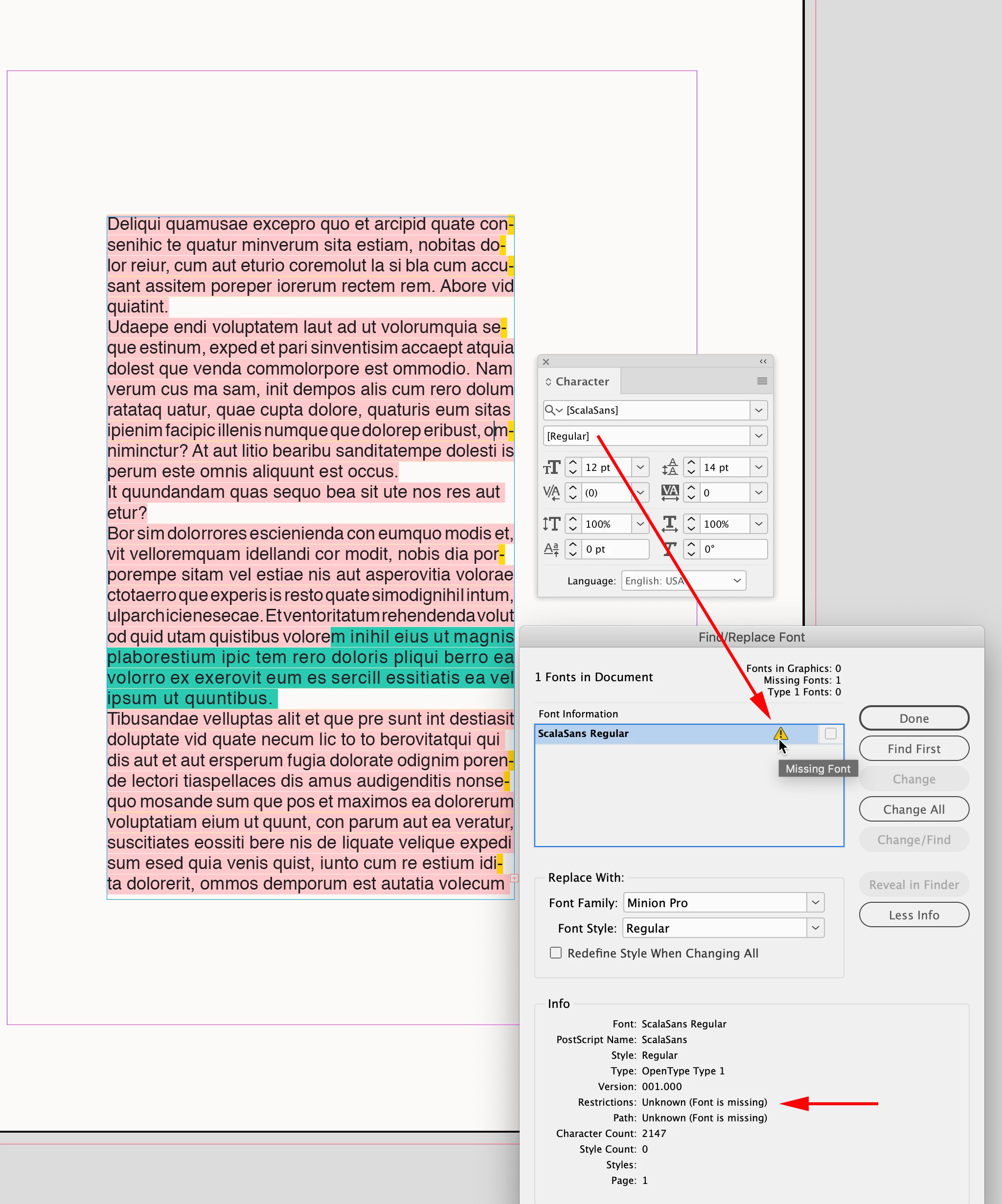Increase font size with up stepper
1002x1204 pixels.
pos(572,462)
